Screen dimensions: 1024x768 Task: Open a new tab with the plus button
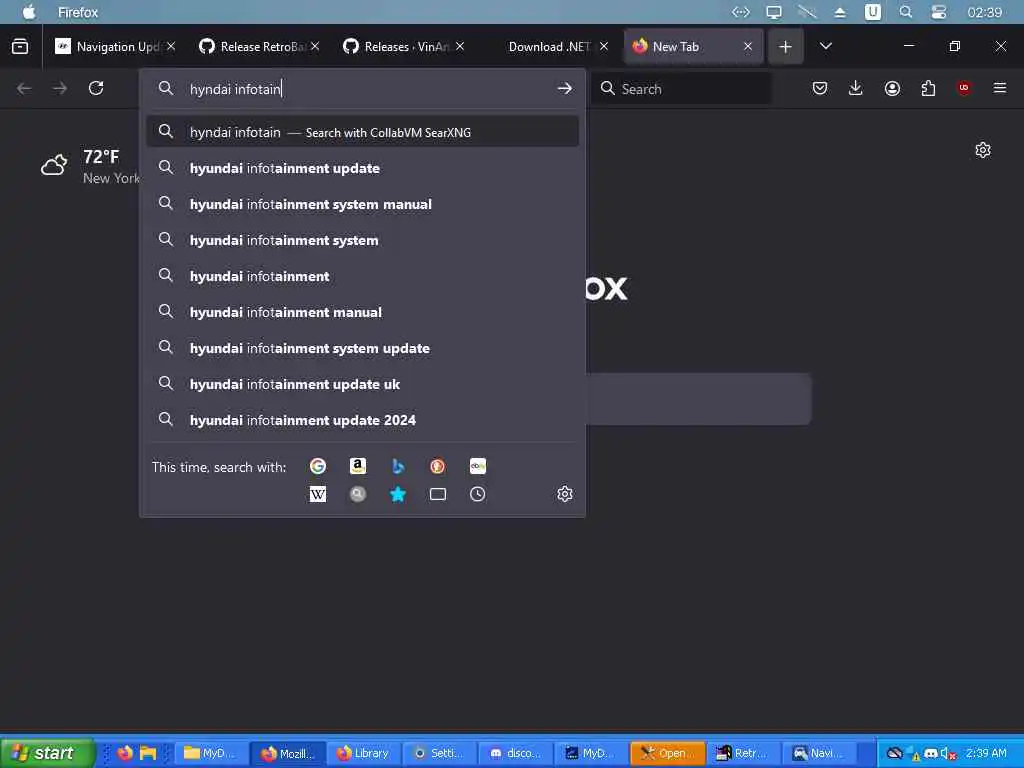coord(785,46)
